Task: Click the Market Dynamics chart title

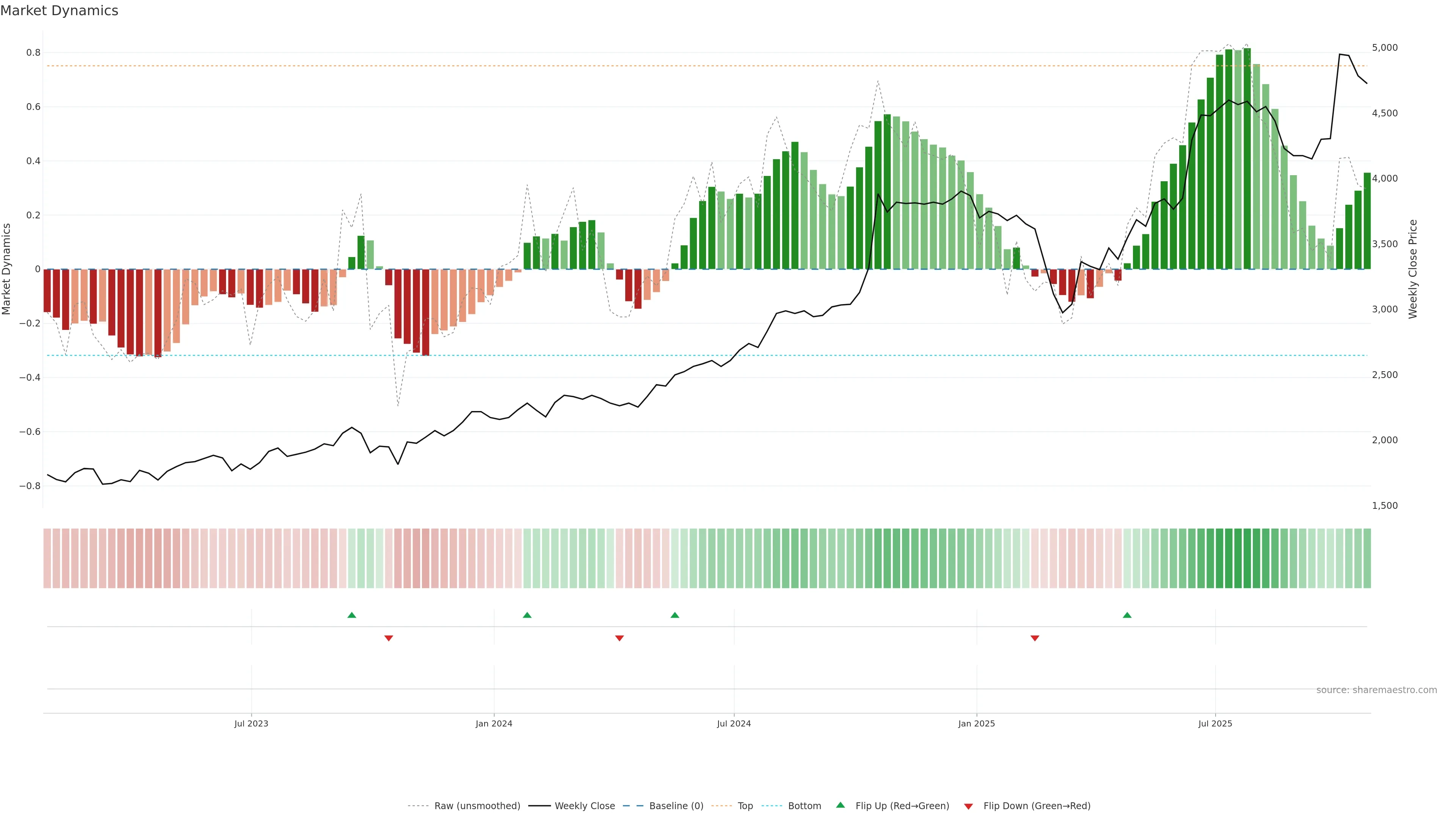Action: tap(60, 11)
